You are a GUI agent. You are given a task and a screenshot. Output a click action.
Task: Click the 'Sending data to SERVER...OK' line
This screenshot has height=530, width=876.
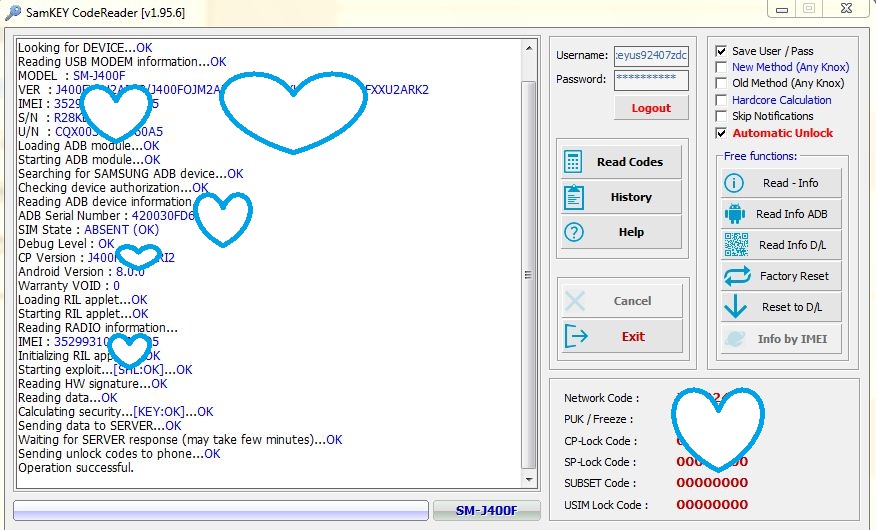(x=100, y=426)
